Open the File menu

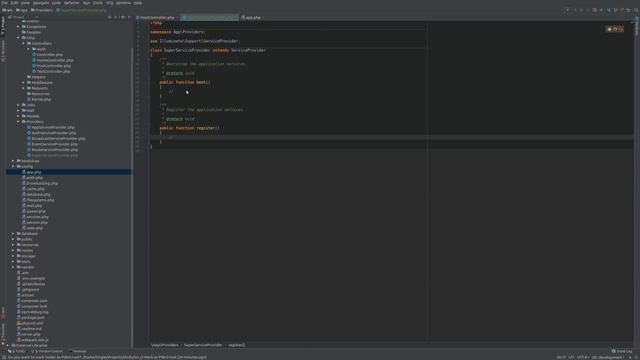[4, 3]
